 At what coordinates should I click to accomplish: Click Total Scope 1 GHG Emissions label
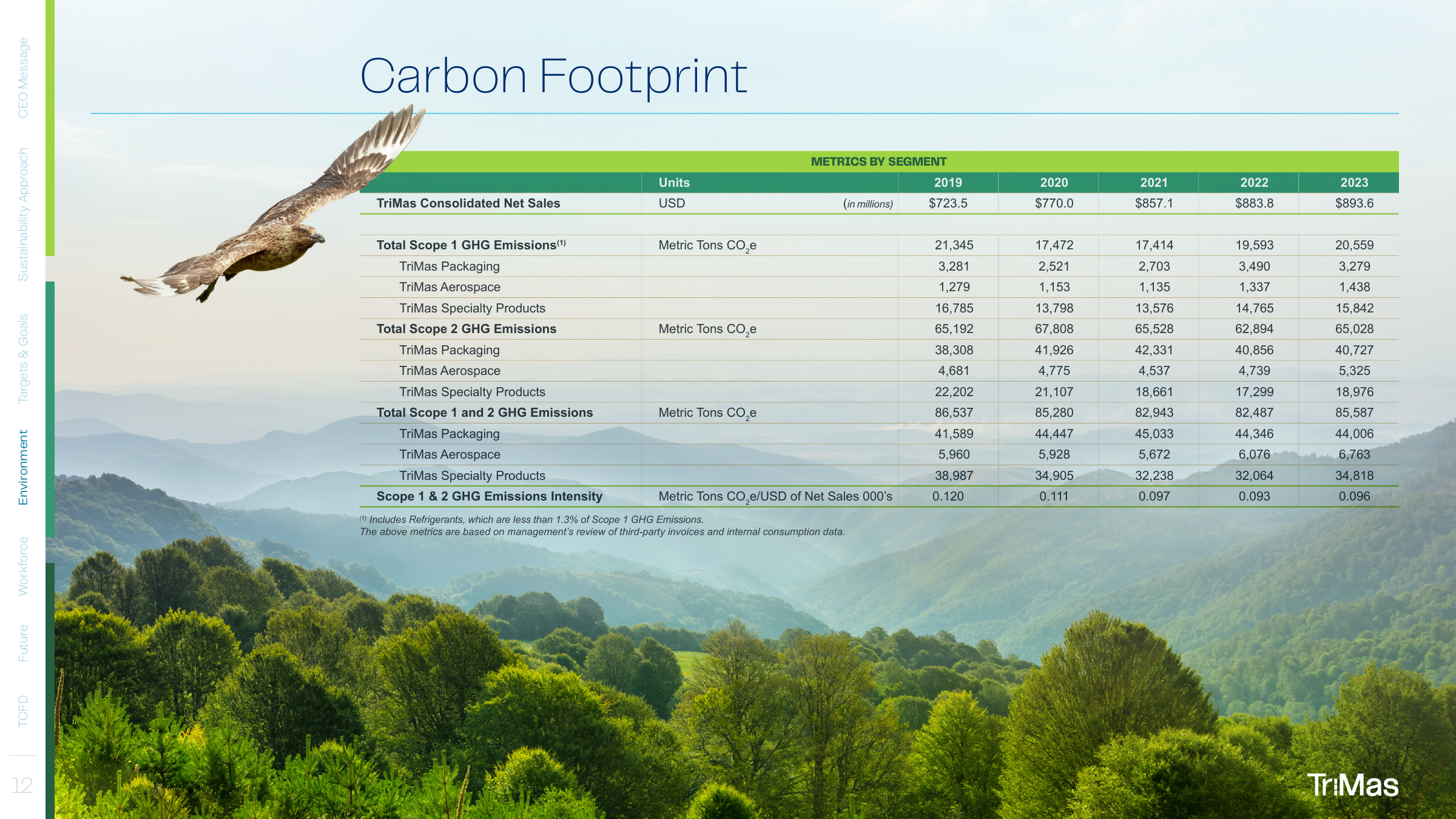(471, 245)
